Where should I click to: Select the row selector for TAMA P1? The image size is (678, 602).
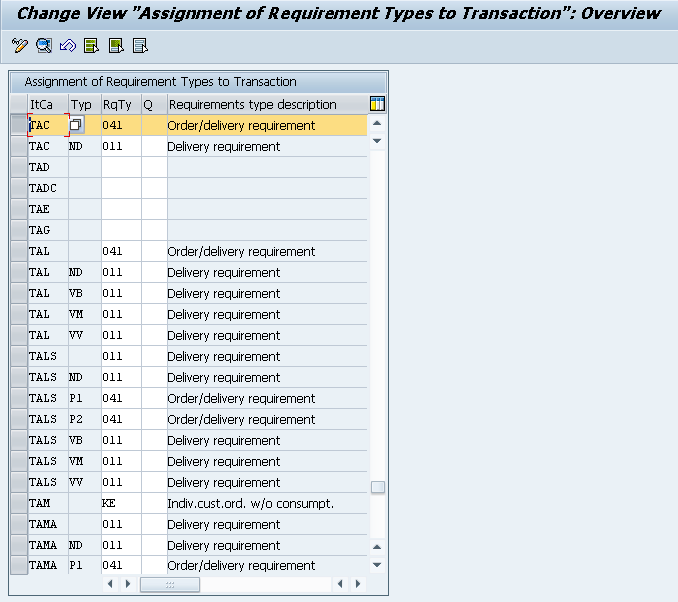coord(19,565)
